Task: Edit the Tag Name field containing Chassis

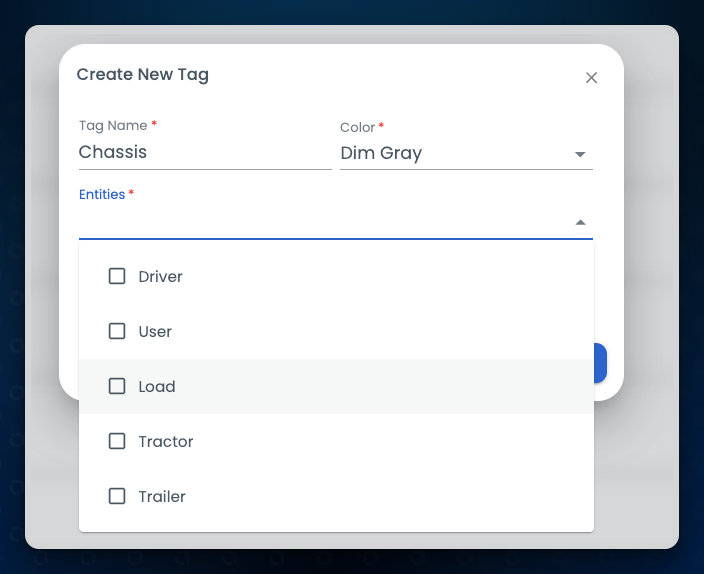Action: point(205,152)
